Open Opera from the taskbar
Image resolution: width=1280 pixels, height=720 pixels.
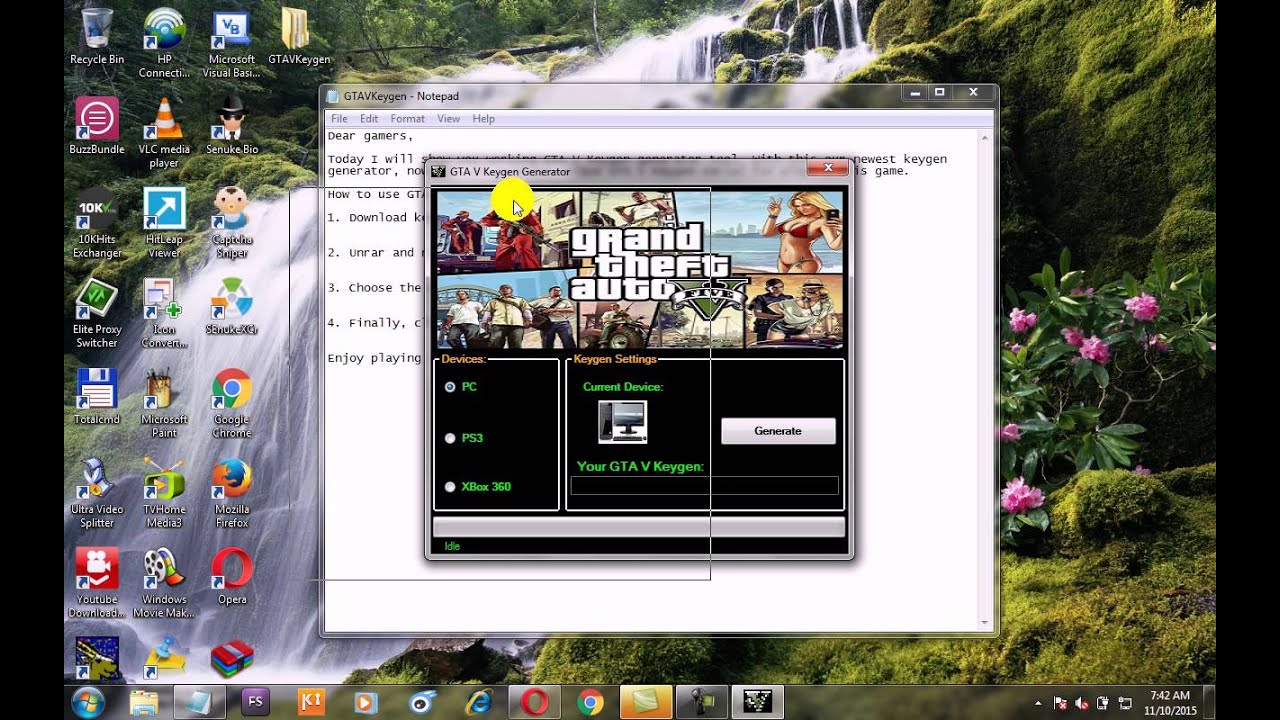point(534,703)
